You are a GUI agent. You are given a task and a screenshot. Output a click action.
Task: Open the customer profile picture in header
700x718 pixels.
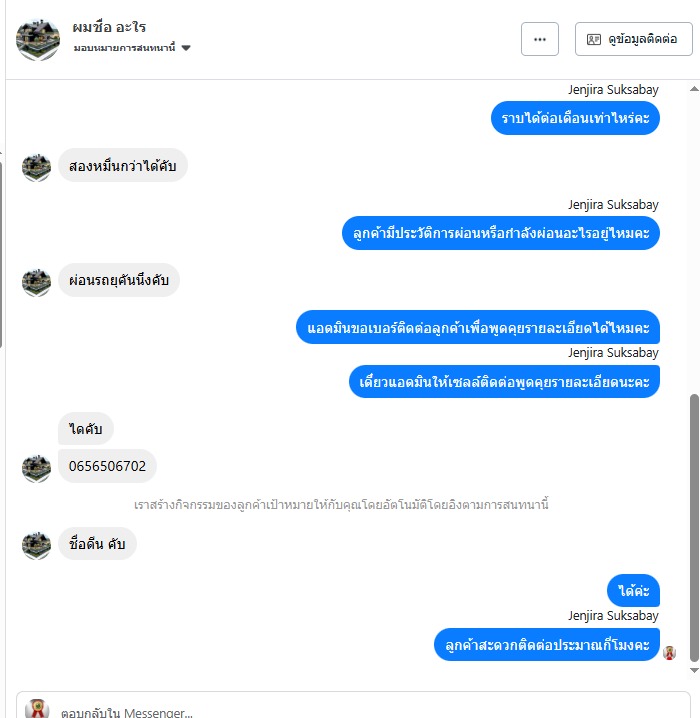click(38, 39)
